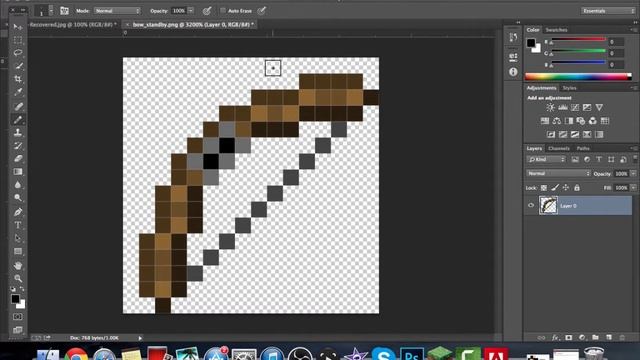Open the layer filter Kind dropdown
This screenshot has height=360, width=640.
click(546, 160)
